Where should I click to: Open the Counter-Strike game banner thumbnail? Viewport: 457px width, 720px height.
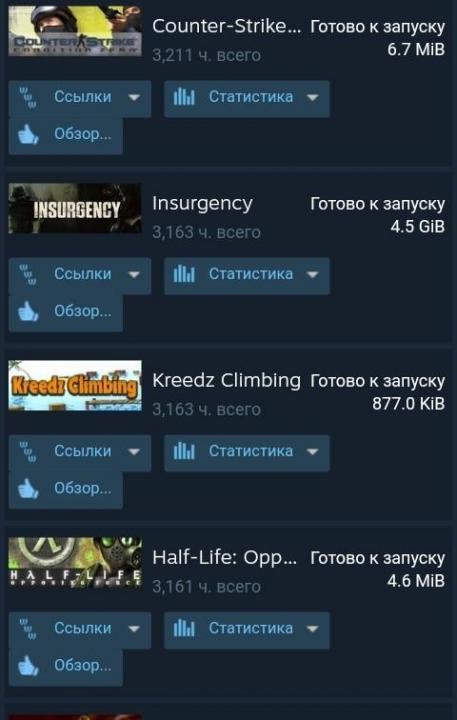point(75,31)
